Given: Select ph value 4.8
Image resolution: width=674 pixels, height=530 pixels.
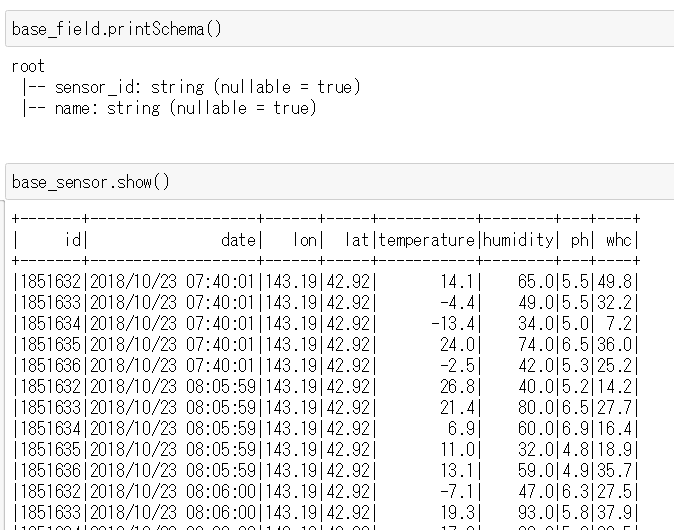Looking at the screenshot, I should point(575,450).
